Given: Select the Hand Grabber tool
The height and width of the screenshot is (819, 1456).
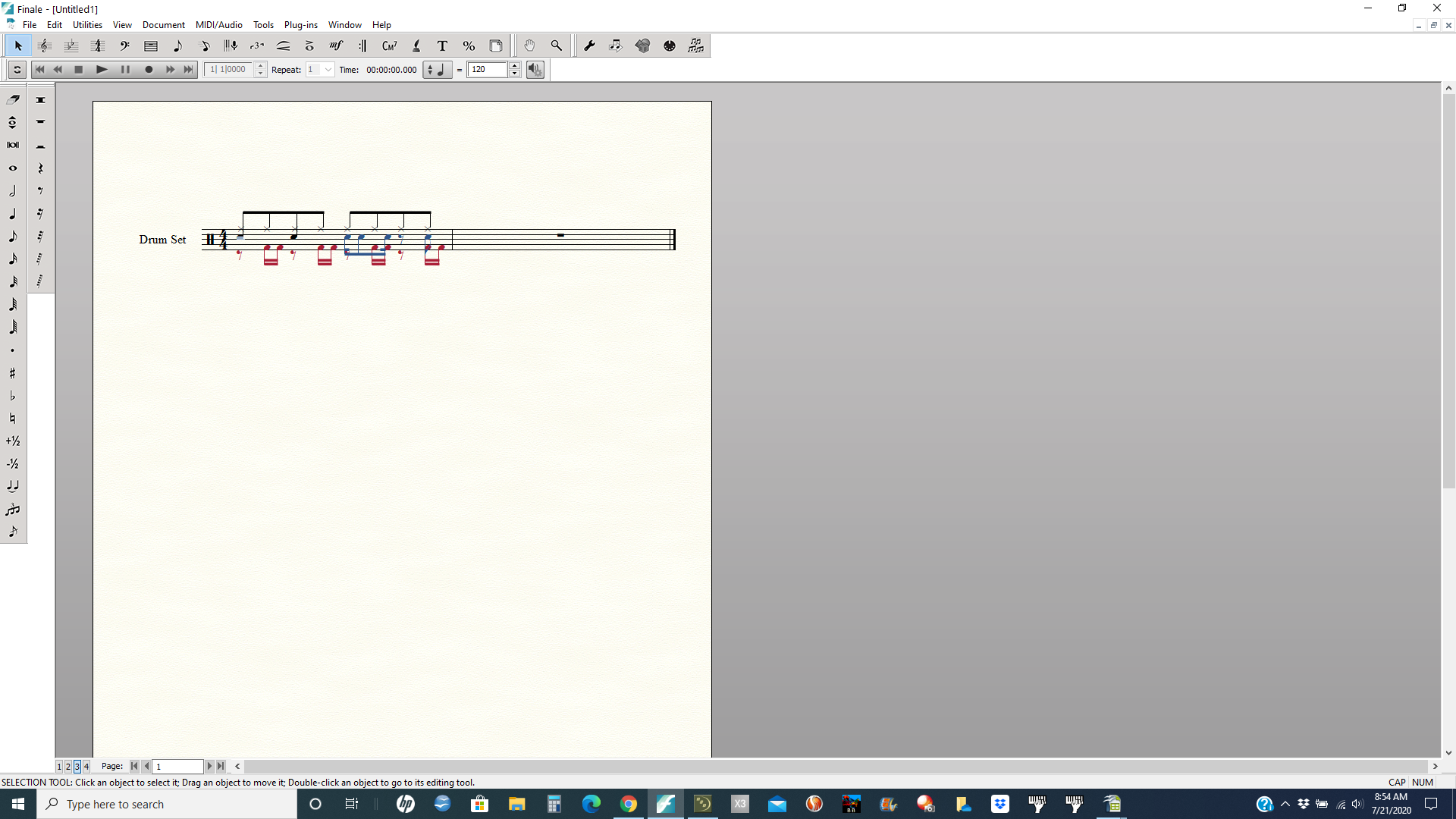Looking at the screenshot, I should point(529,46).
